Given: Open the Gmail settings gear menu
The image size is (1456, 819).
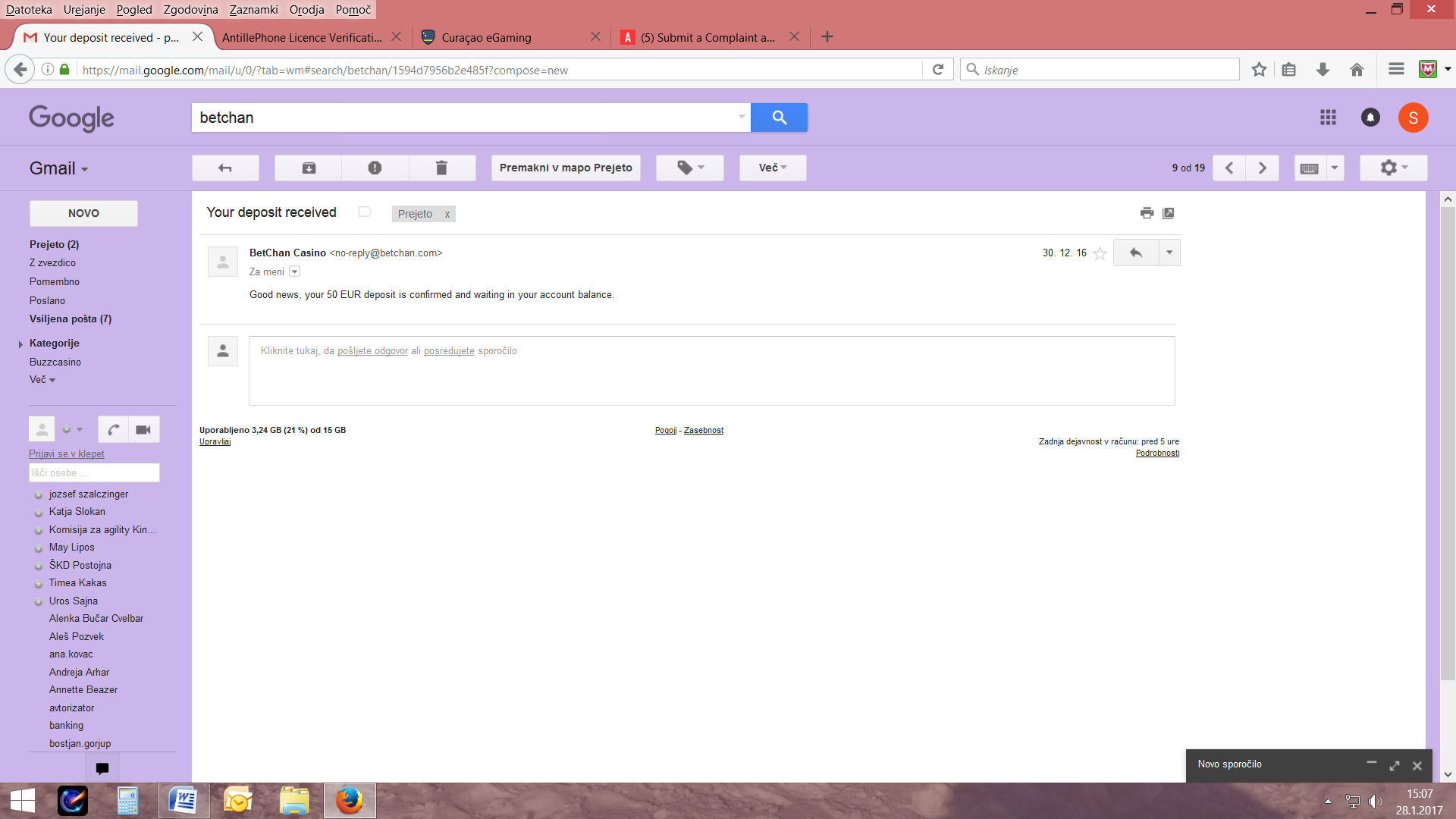Looking at the screenshot, I should pos(1393,168).
